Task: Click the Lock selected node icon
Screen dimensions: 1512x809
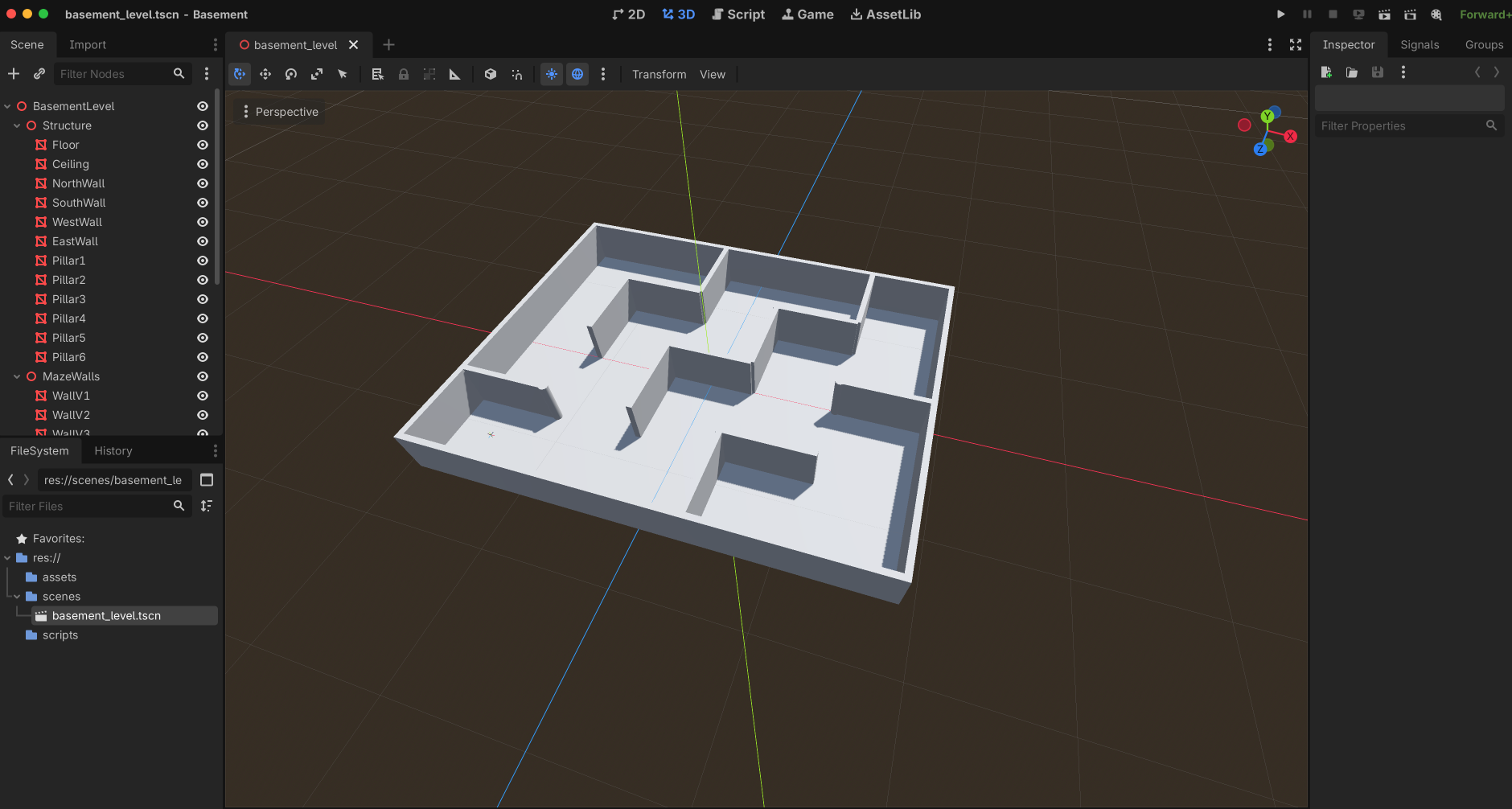Action: [x=403, y=74]
